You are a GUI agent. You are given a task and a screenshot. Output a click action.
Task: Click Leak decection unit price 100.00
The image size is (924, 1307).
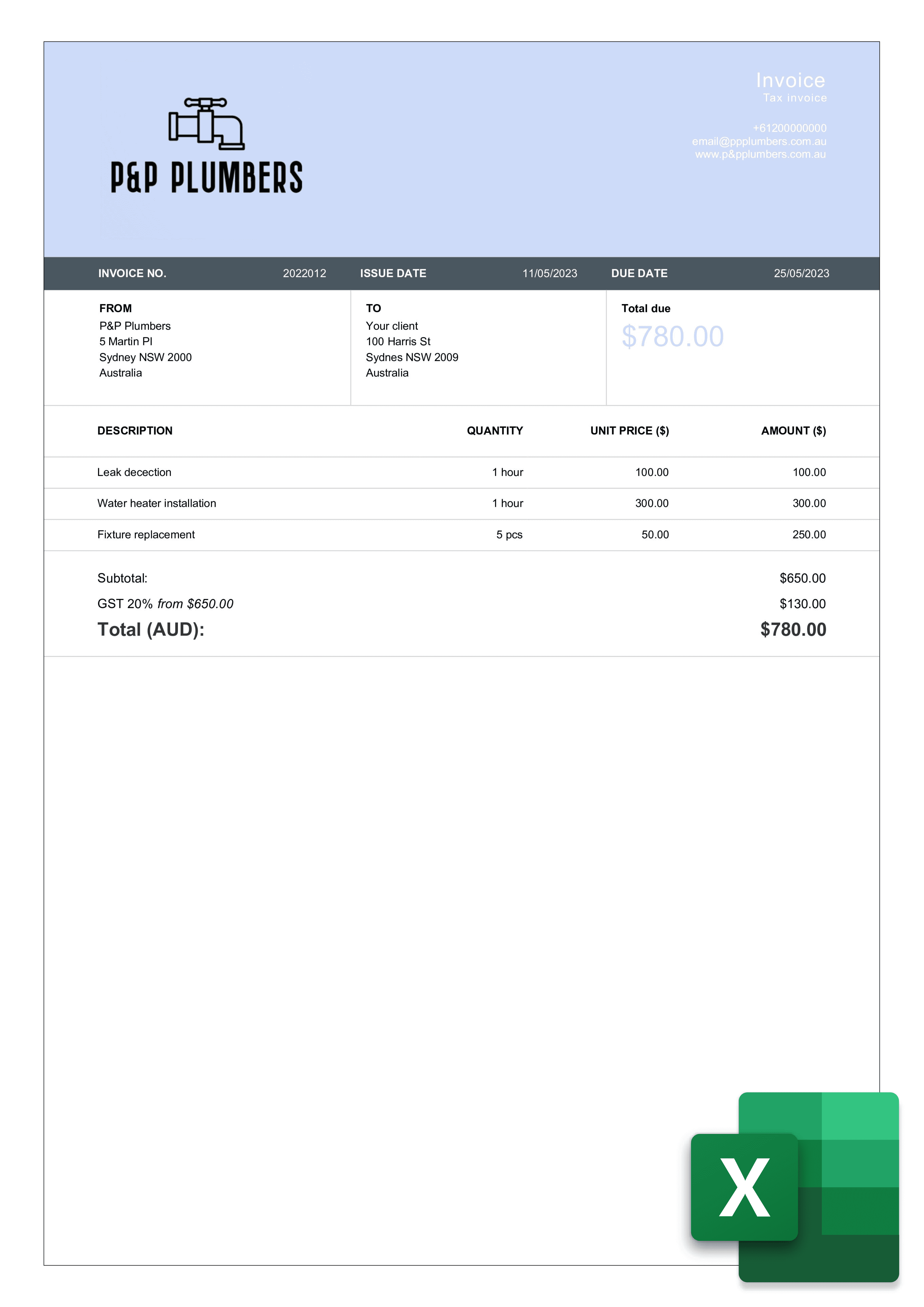pos(652,472)
